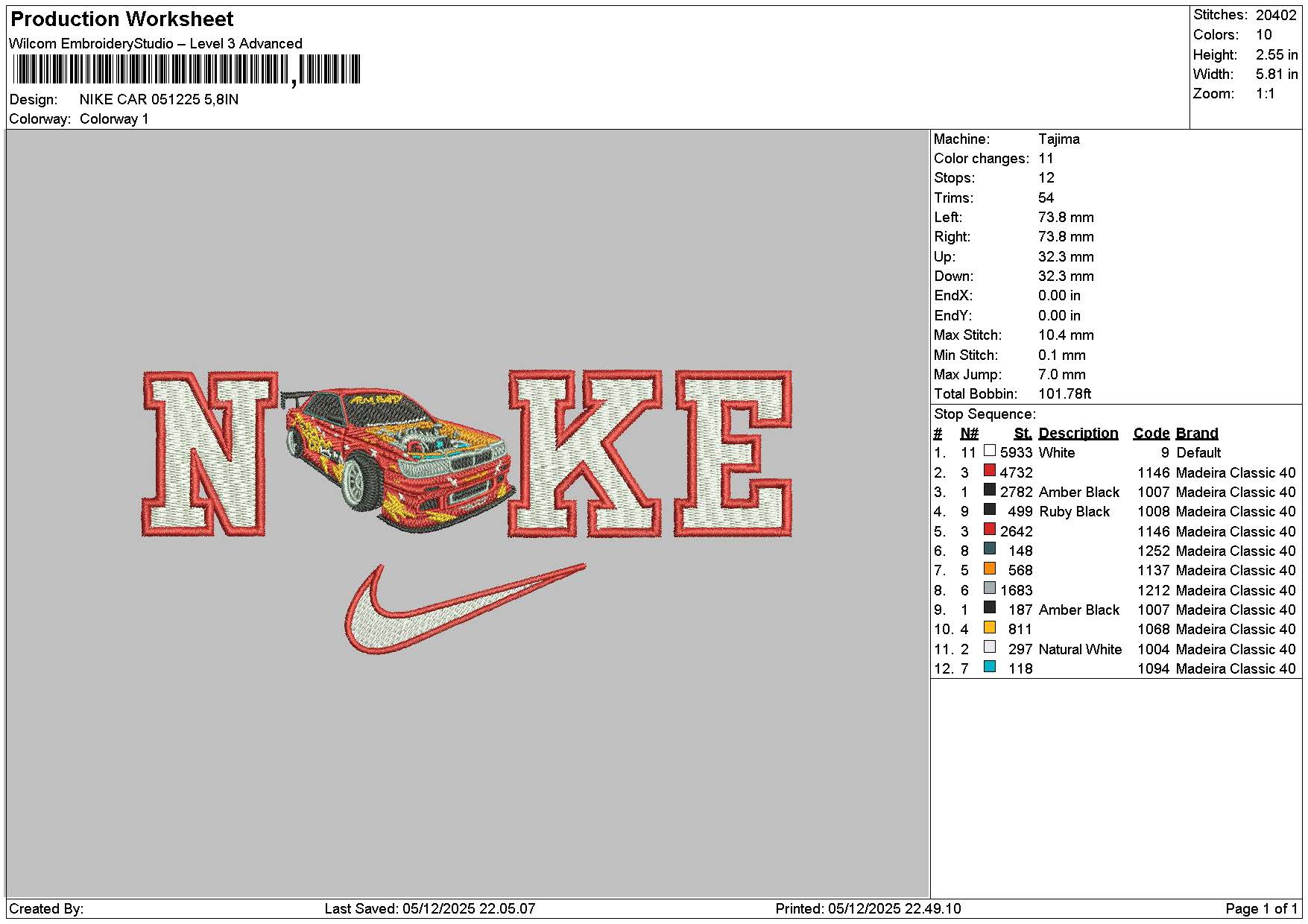
Task: Click the 'White' description in row 1
Action: point(1057,453)
